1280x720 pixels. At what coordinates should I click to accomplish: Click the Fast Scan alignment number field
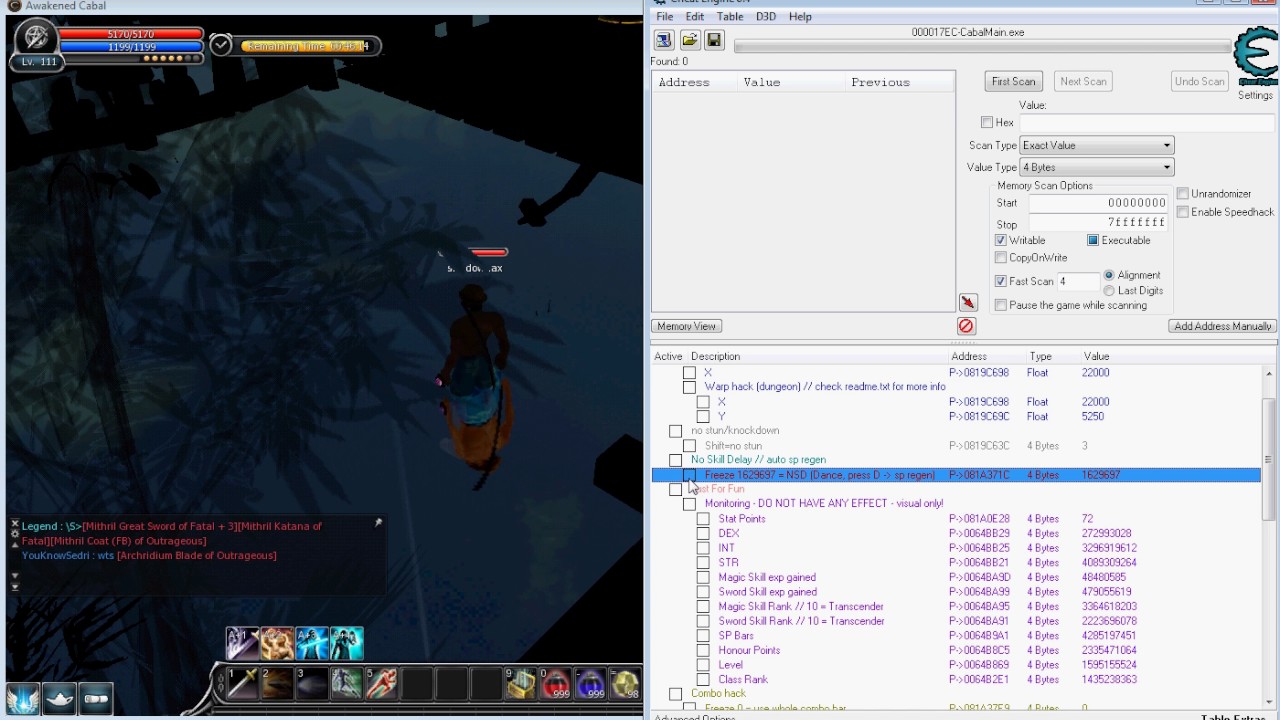[x=1077, y=281]
